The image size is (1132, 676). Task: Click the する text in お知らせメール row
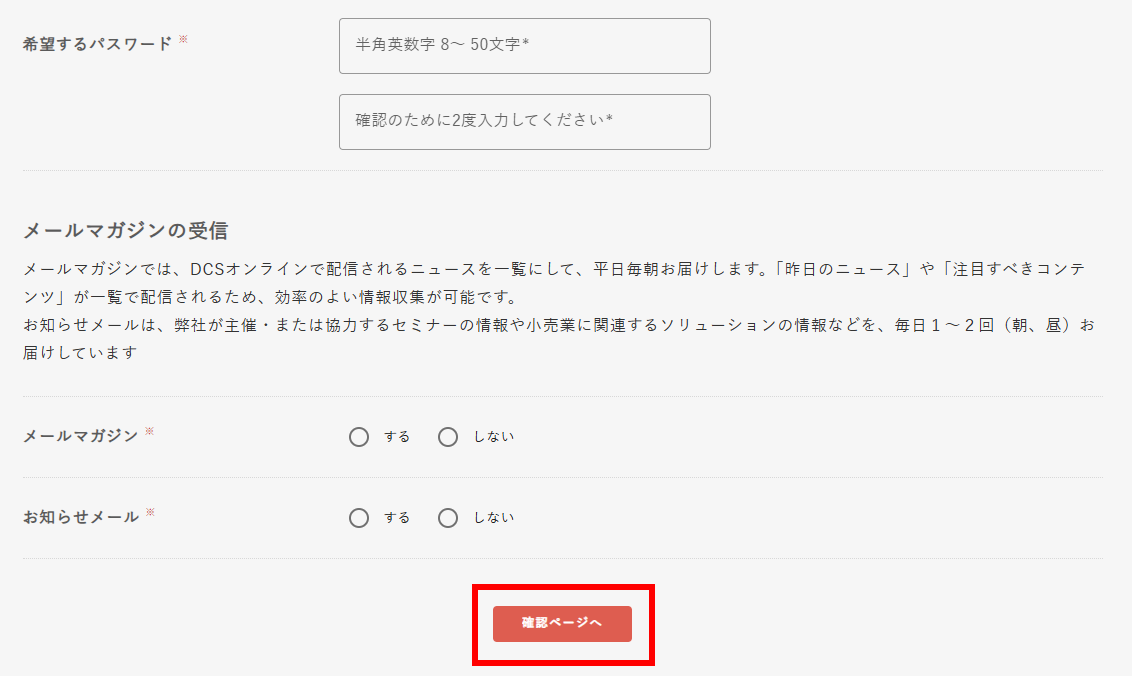397,518
